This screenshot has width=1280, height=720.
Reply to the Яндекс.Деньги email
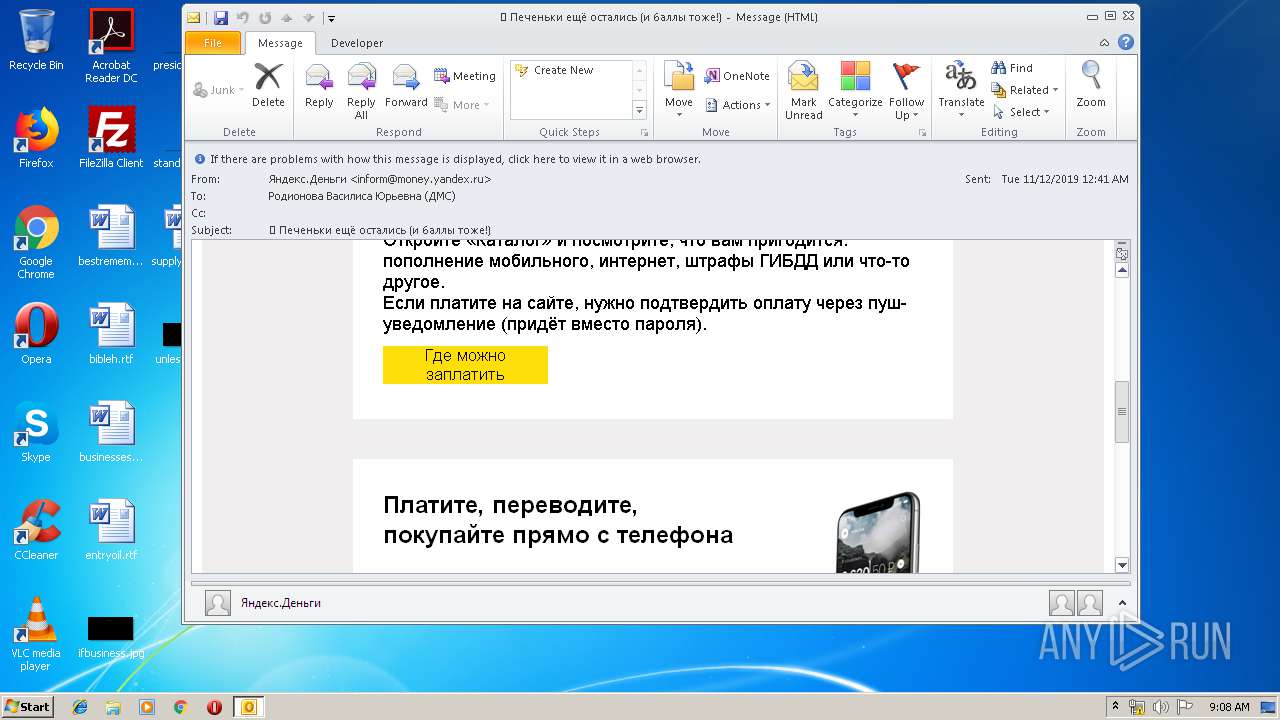coord(319,86)
